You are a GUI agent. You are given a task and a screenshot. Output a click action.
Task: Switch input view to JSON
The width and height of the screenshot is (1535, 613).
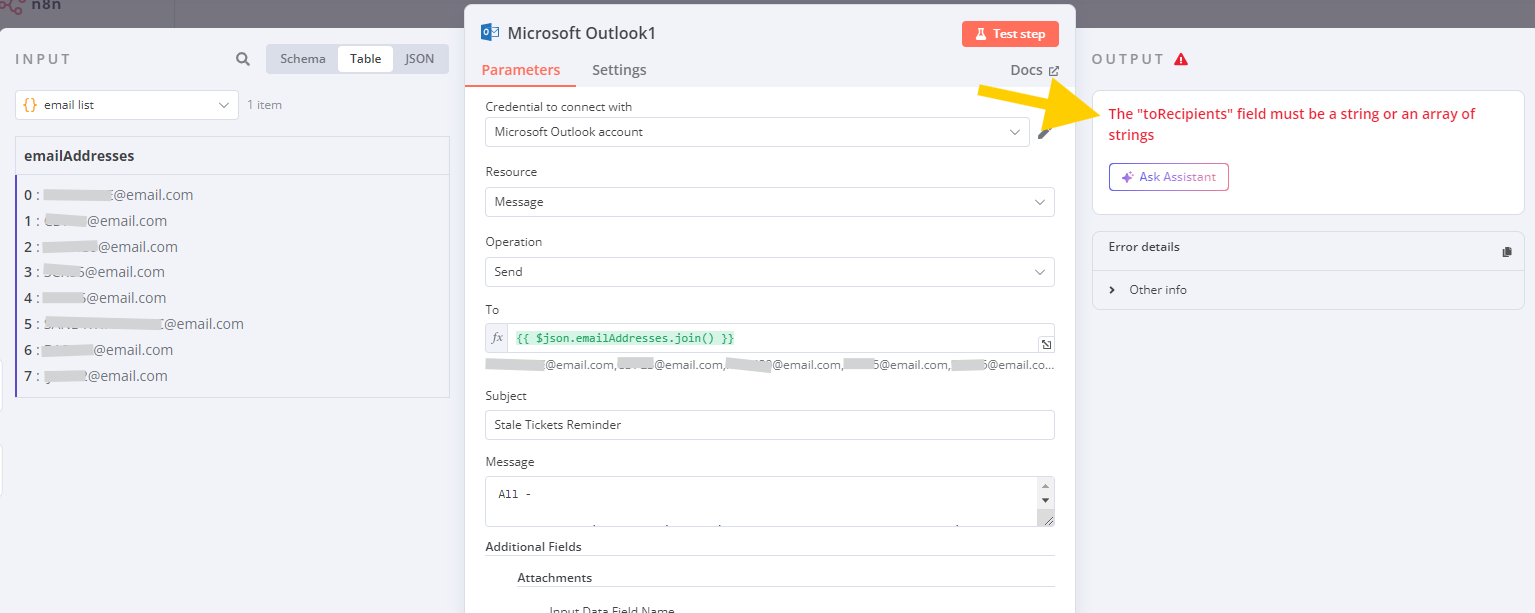[x=420, y=59]
